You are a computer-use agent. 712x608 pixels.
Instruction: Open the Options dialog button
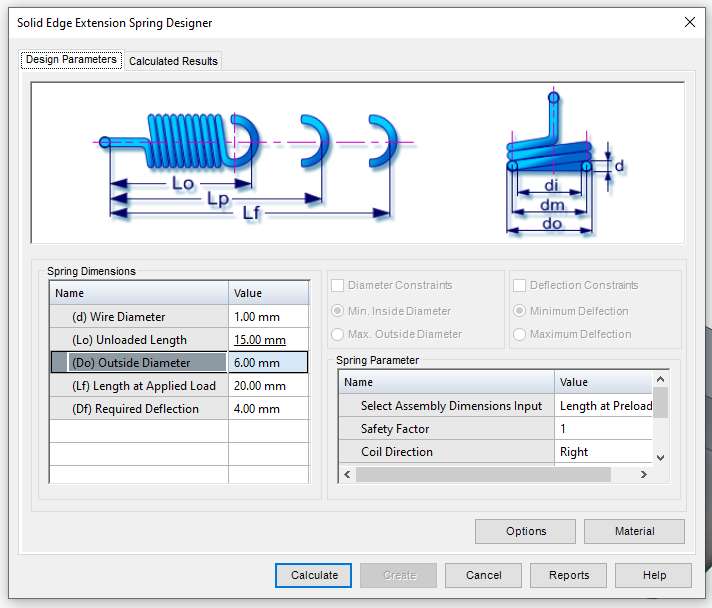click(525, 531)
